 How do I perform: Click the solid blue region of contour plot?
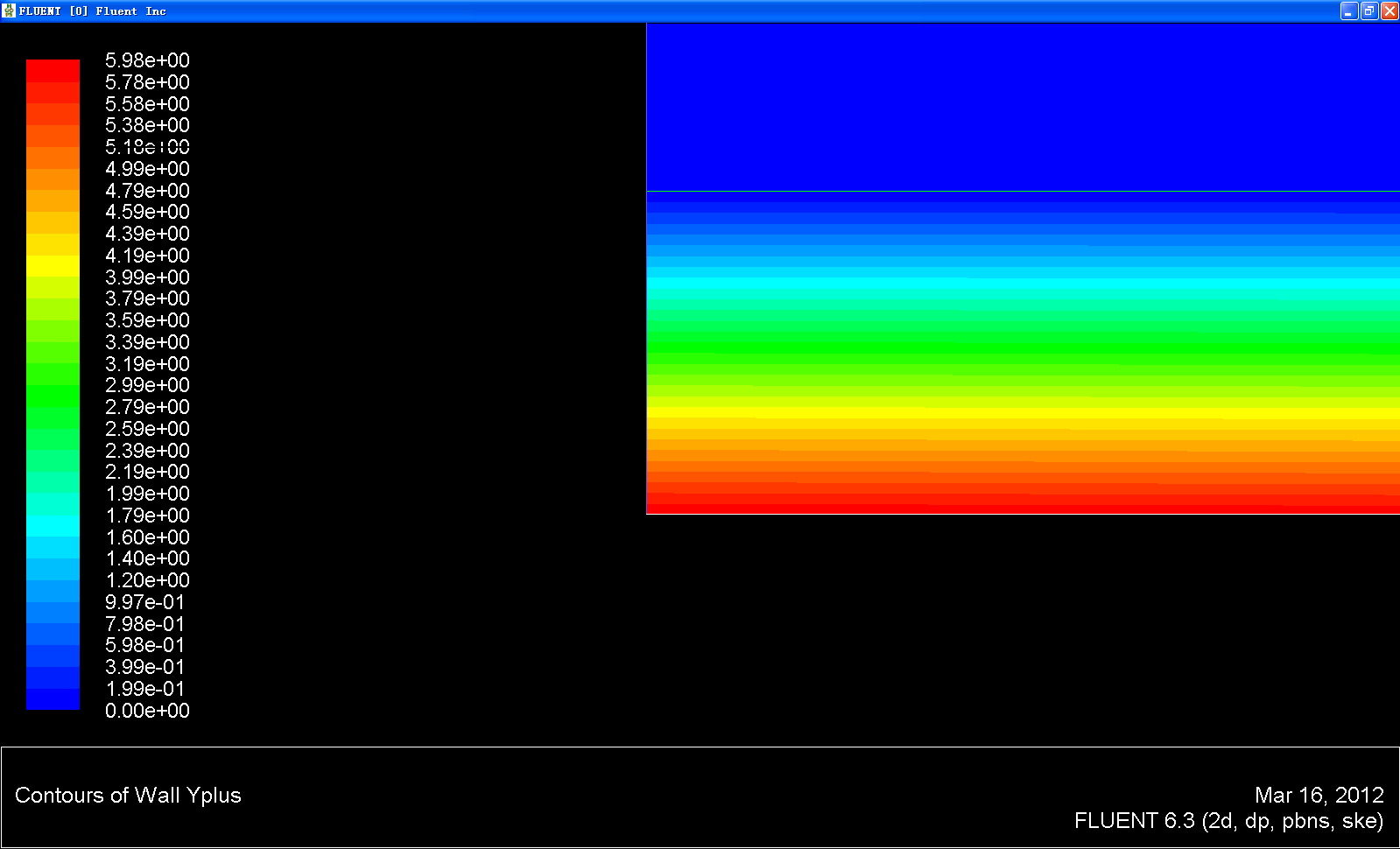coord(1023,107)
